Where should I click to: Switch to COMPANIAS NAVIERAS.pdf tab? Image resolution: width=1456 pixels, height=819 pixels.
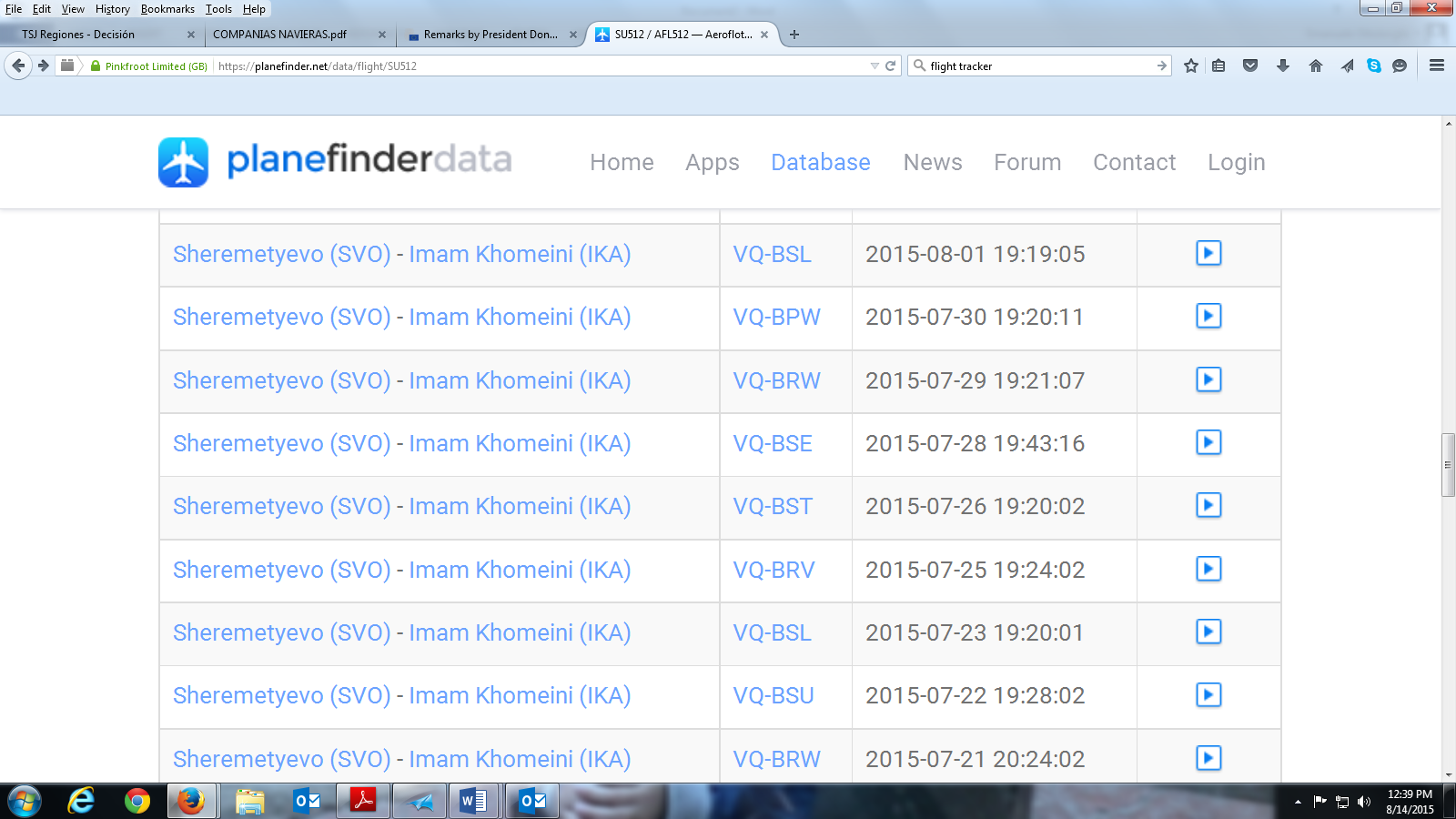click(298, 35)
